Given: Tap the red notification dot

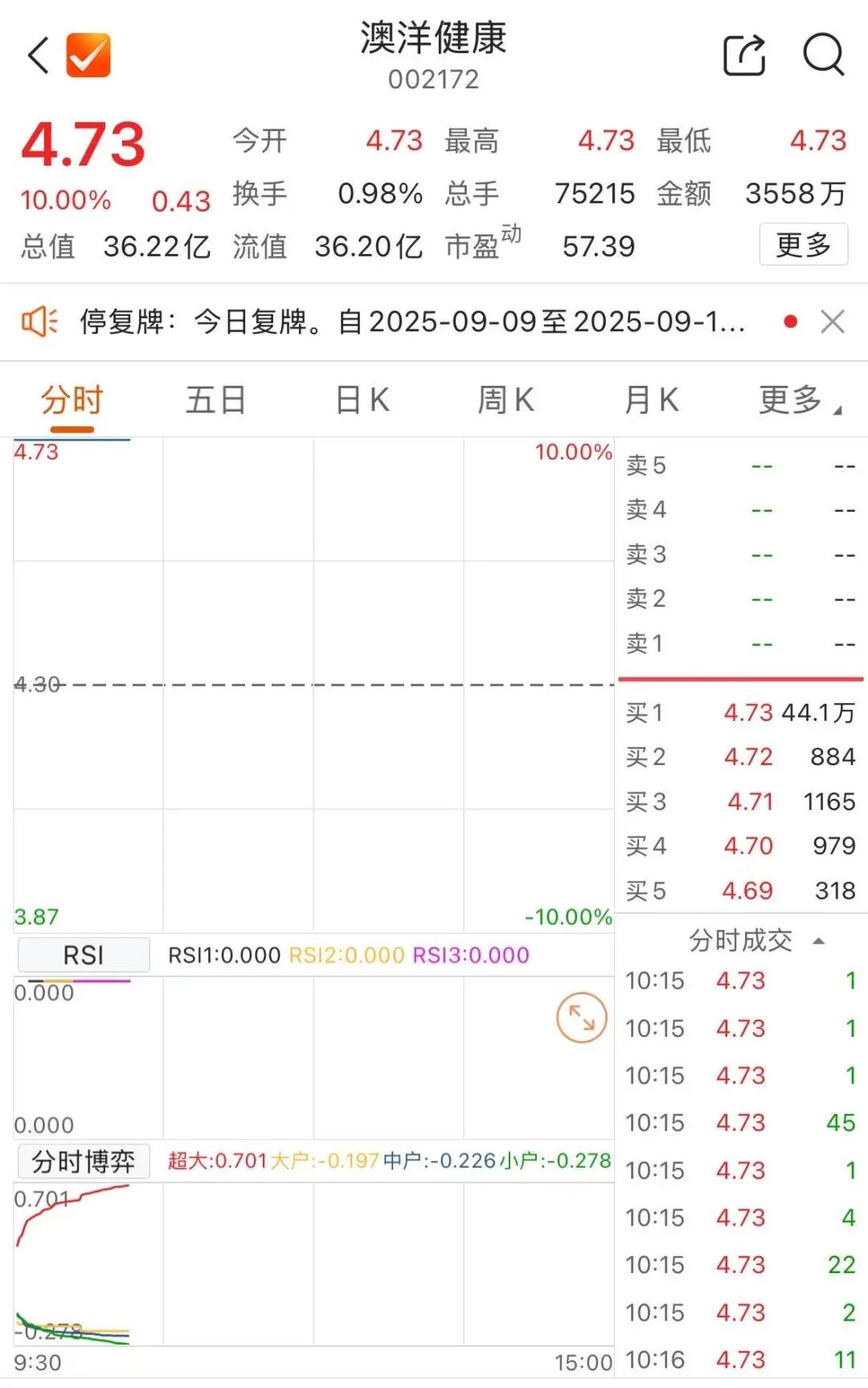Looking at the screenshot, I should (791, 321).
